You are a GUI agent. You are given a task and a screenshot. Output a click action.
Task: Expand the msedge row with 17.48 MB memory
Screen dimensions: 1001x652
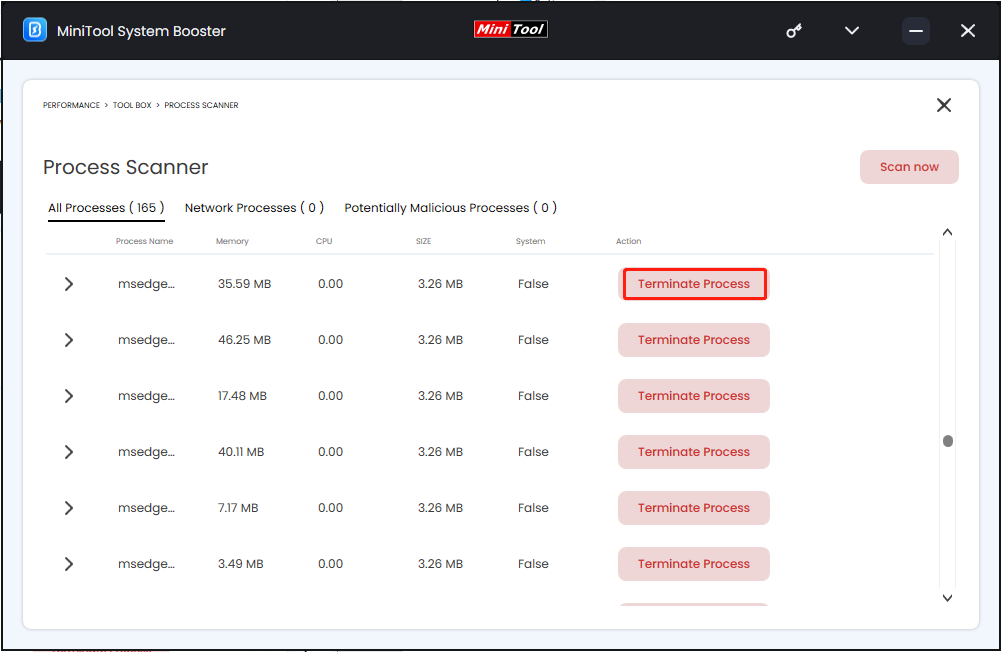point(69,396)
